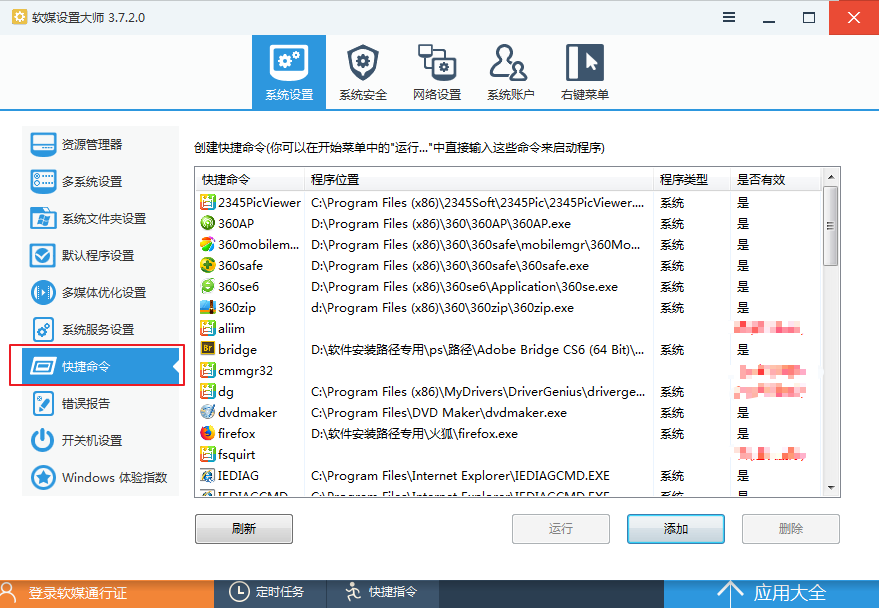Image resolution: width=879 pixels, height=608 pixels.
Task: Sort by 程序位置 column header
Action: [479, 180]
